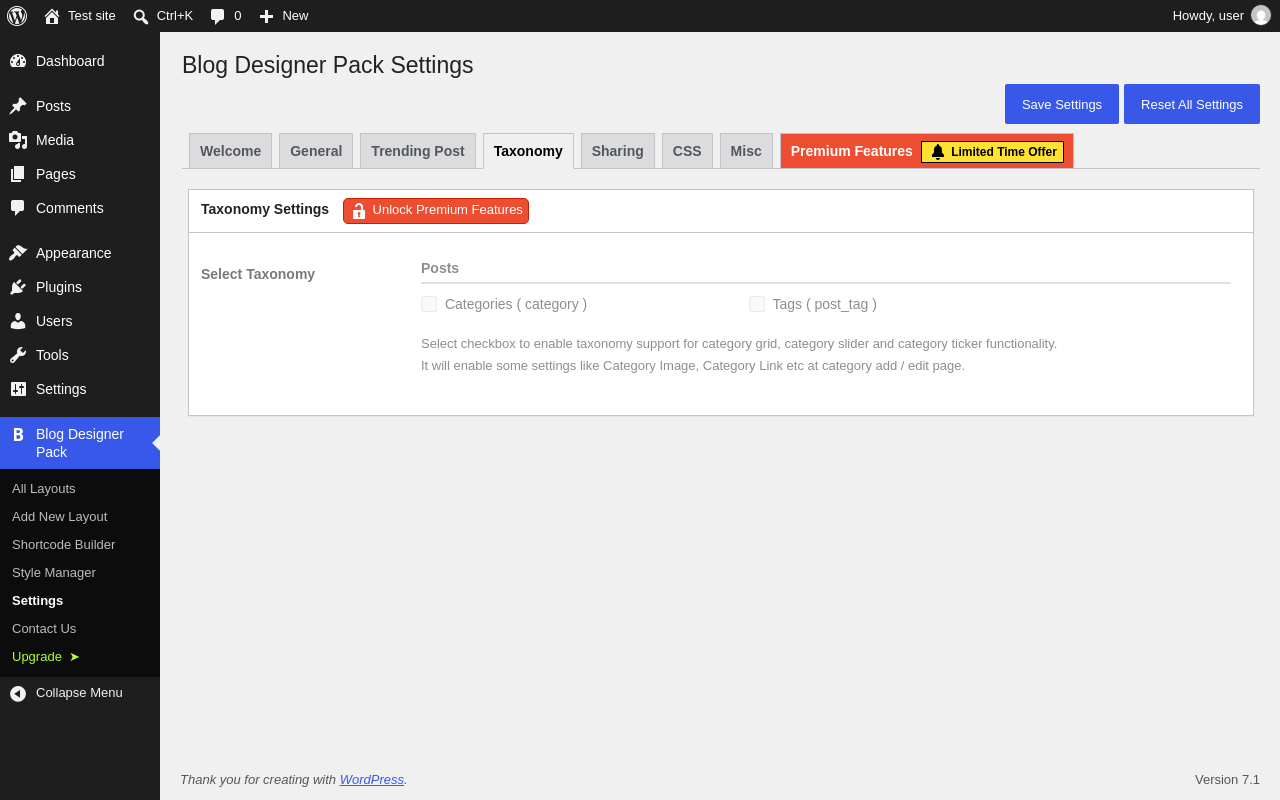Click the Dashboard gauge icon
1280x800 pixels.
pos(18,61)
